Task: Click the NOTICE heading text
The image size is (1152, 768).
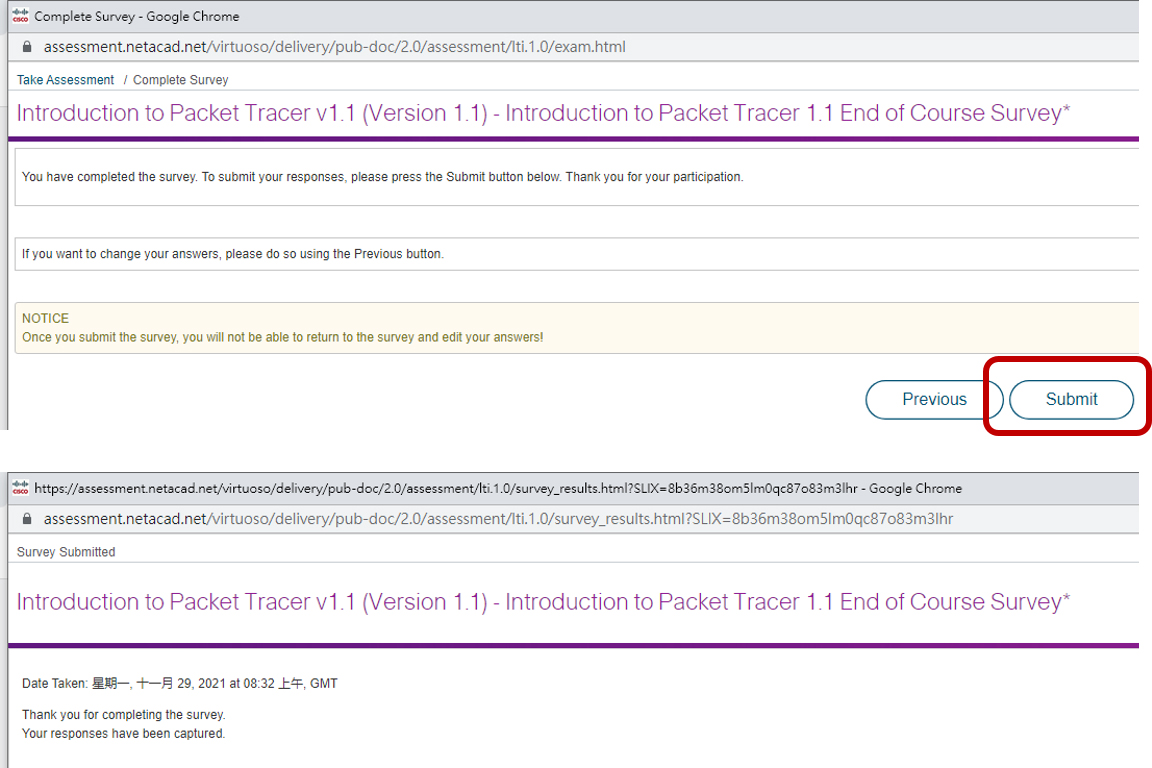Action: tap(46, 318)
